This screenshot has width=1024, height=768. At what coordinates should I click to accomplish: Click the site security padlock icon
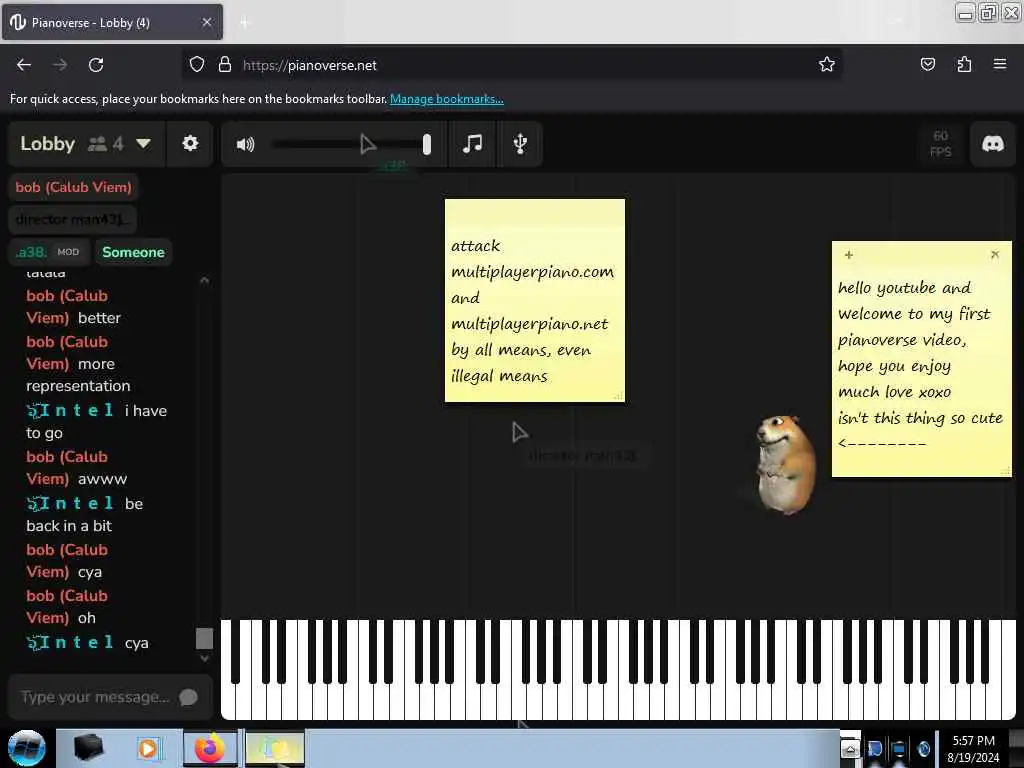225,64
